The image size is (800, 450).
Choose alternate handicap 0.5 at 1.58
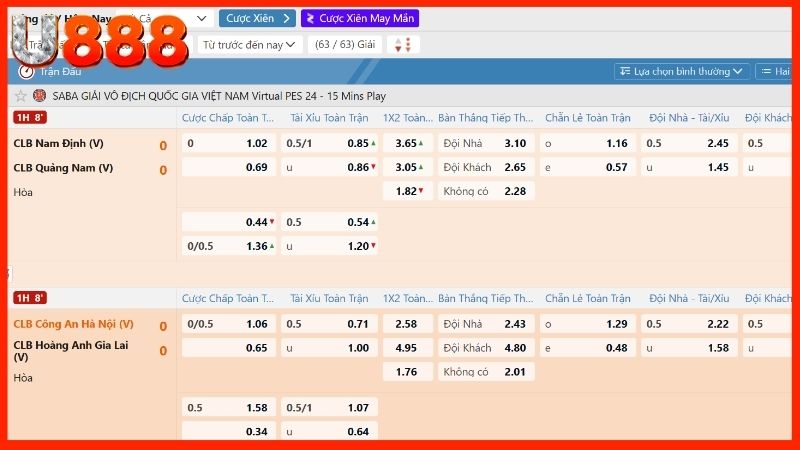229,408
